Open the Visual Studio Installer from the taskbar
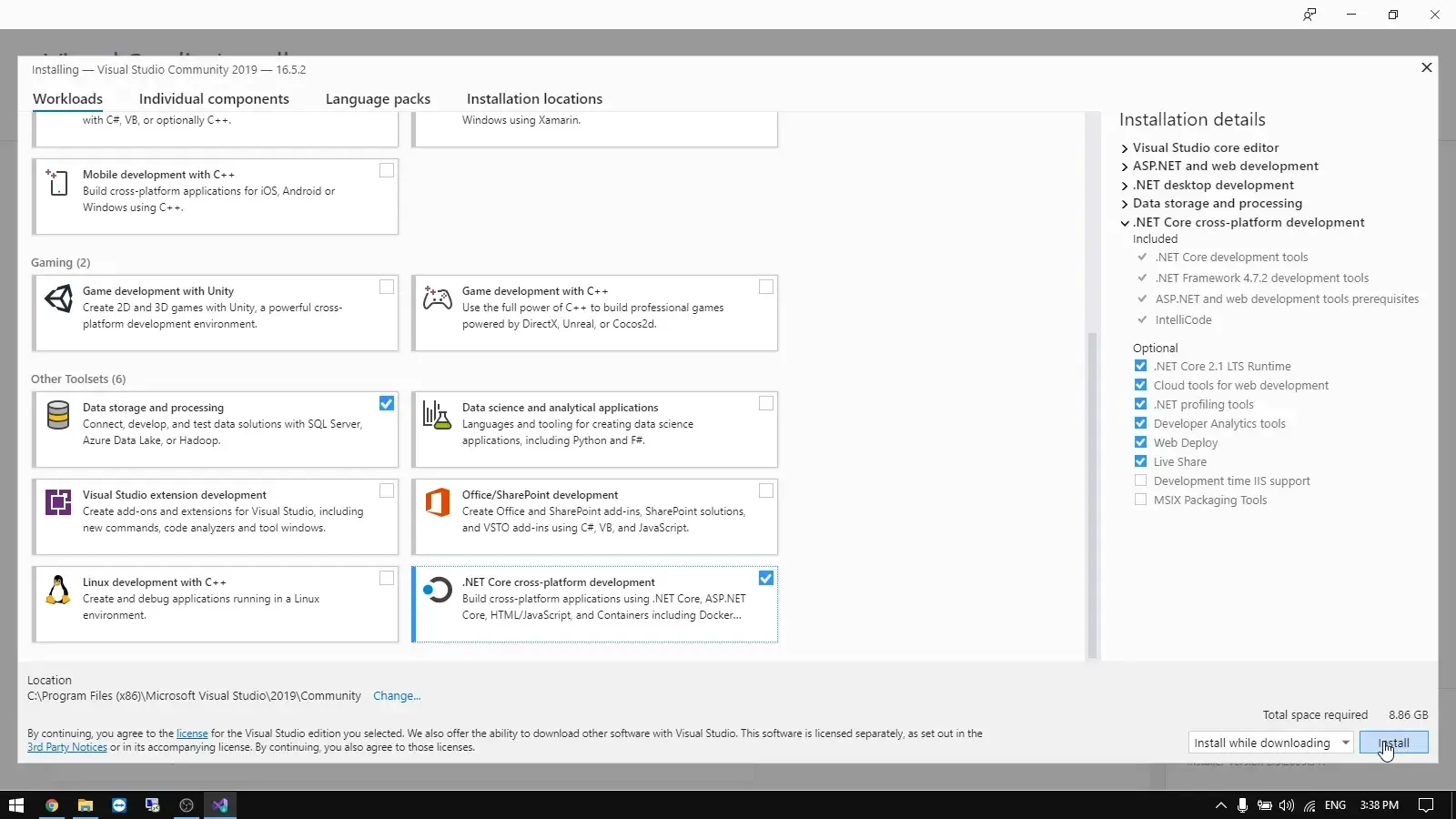Screen dimensions: 1456x819 pos(219,805)
